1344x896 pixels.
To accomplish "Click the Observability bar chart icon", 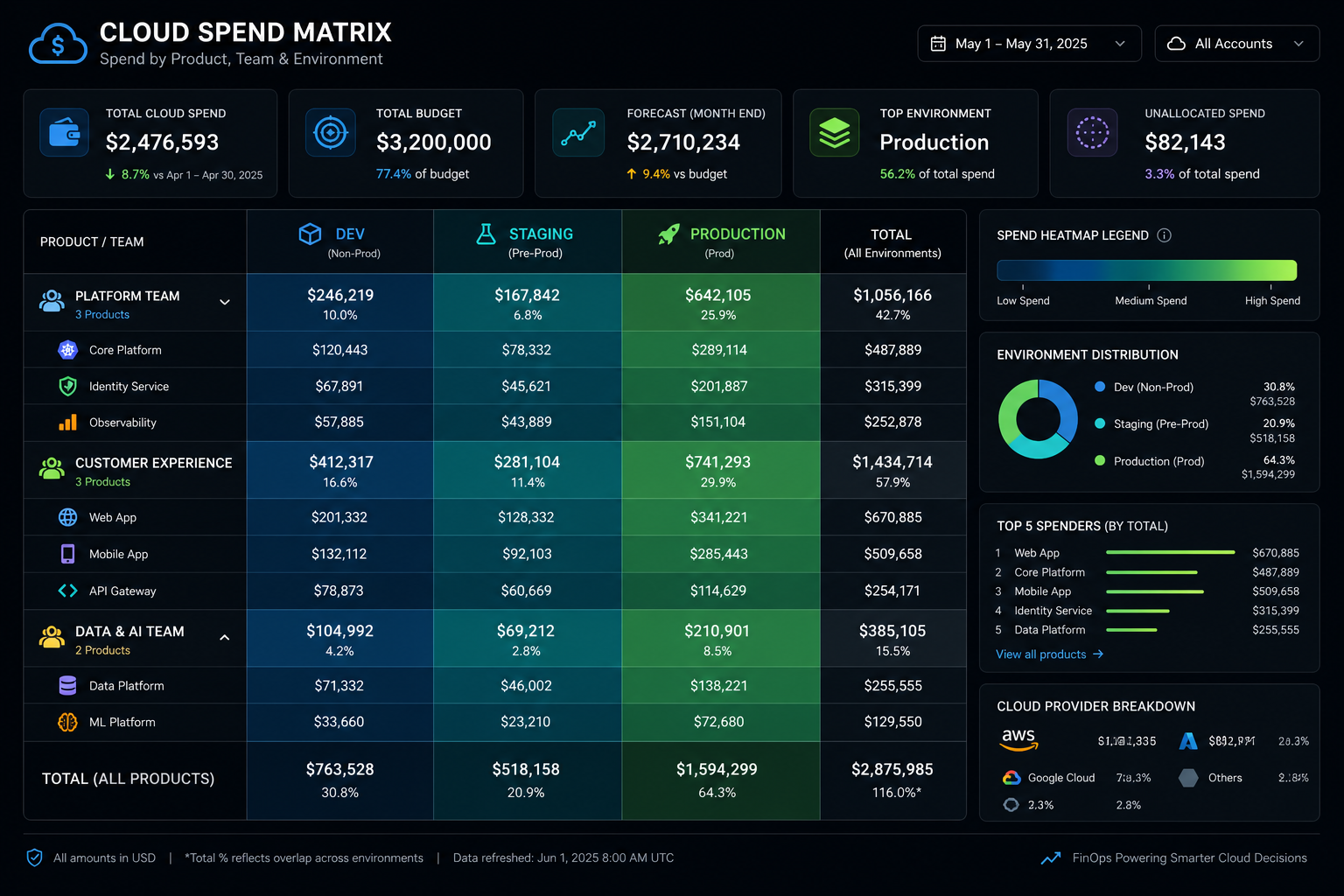I will coord(67,423).
